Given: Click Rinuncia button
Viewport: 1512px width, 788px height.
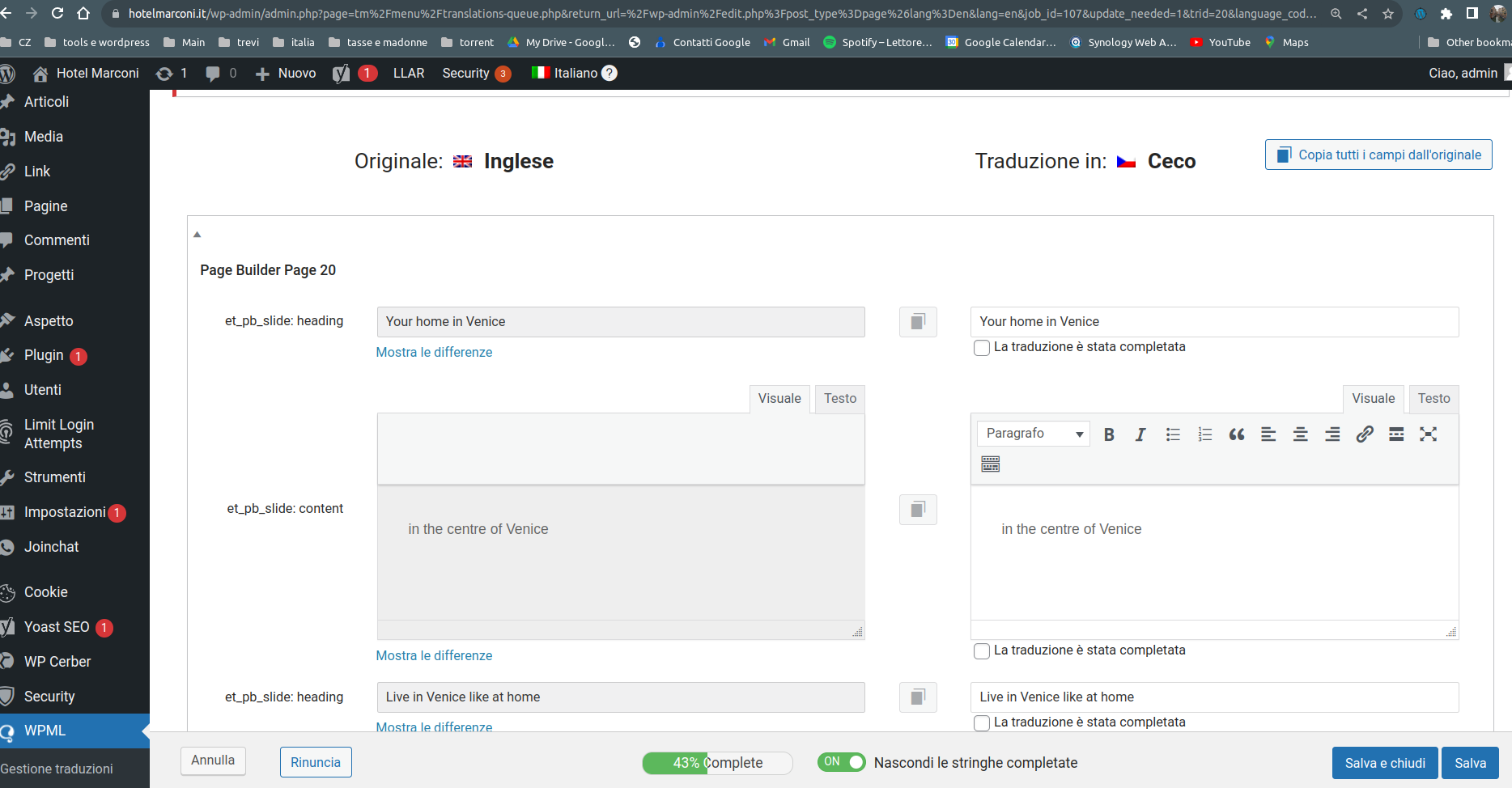Looking at the screenshot, I should 316,762.
